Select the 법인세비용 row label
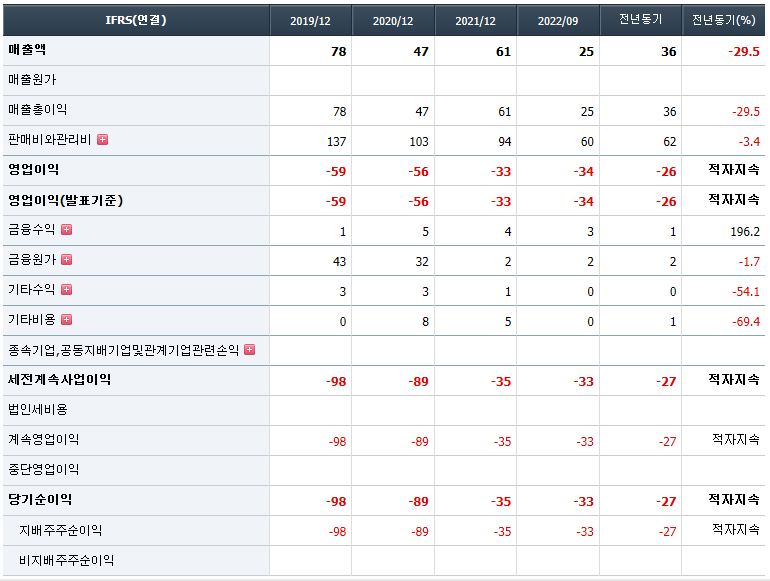The image size is (770, 581). click(x=38, y=410)
